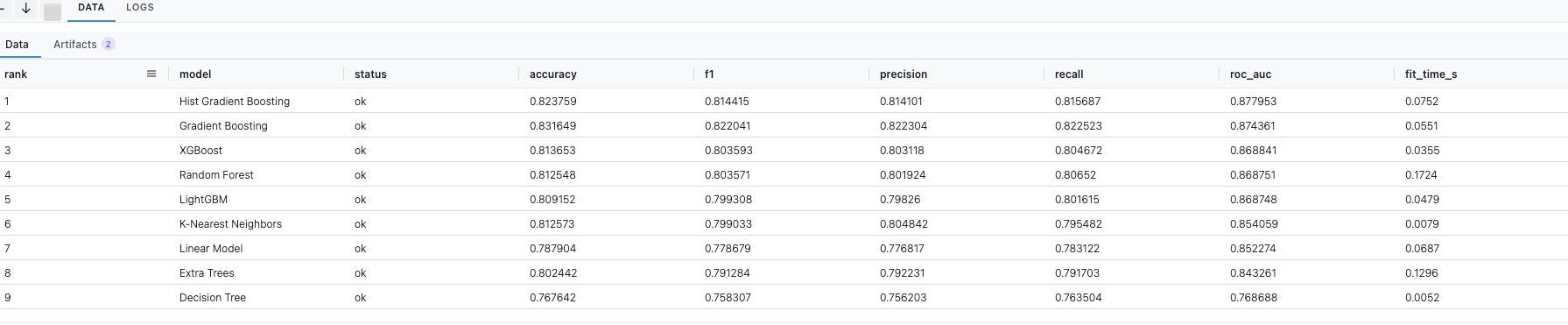Click the Artifacts count badge
Viewport: 1568px width, 325px height.
[x=109, y=44]
